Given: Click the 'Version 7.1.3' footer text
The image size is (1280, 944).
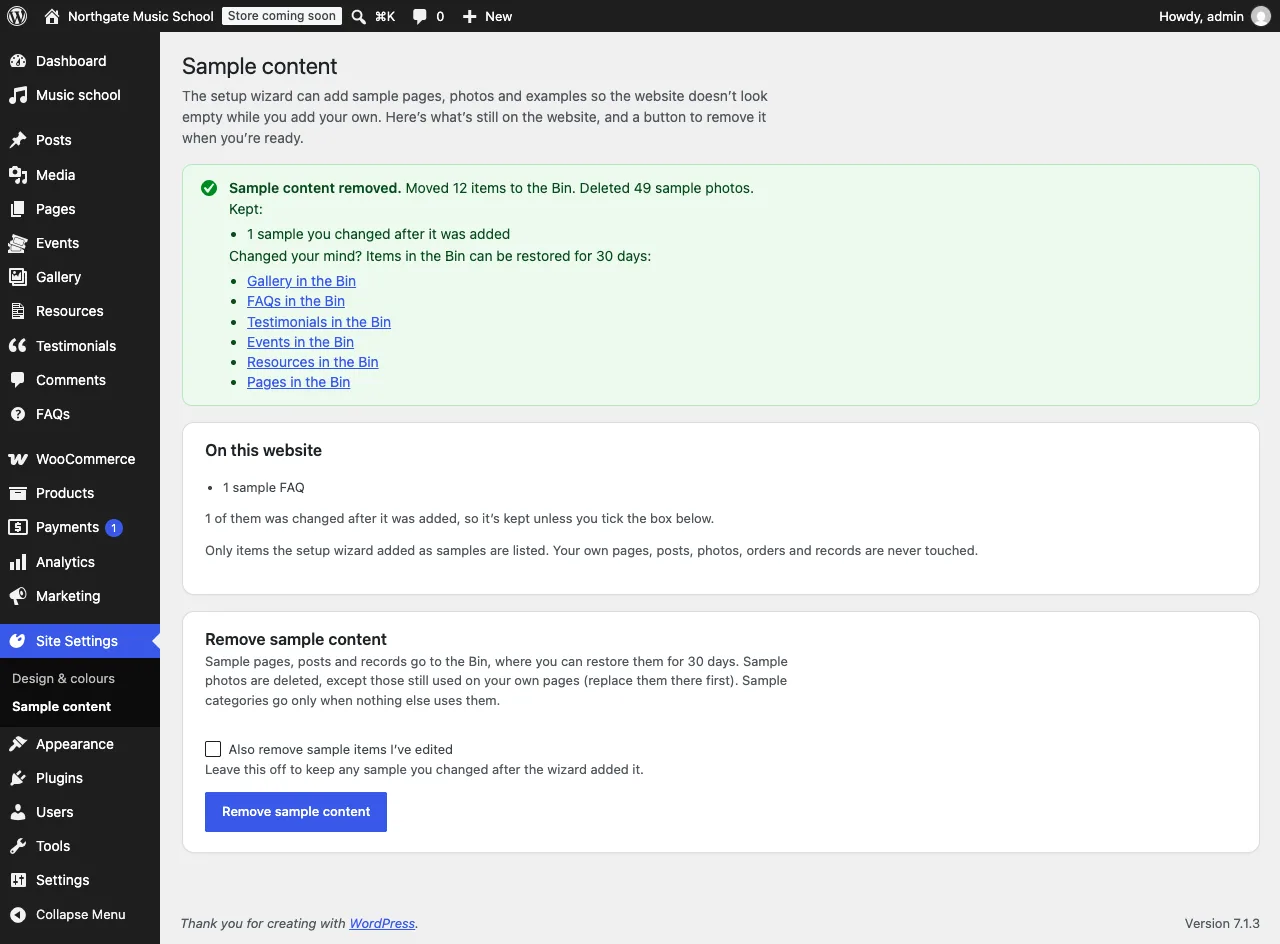Looking at the screenshot, I should point(1222,923).
